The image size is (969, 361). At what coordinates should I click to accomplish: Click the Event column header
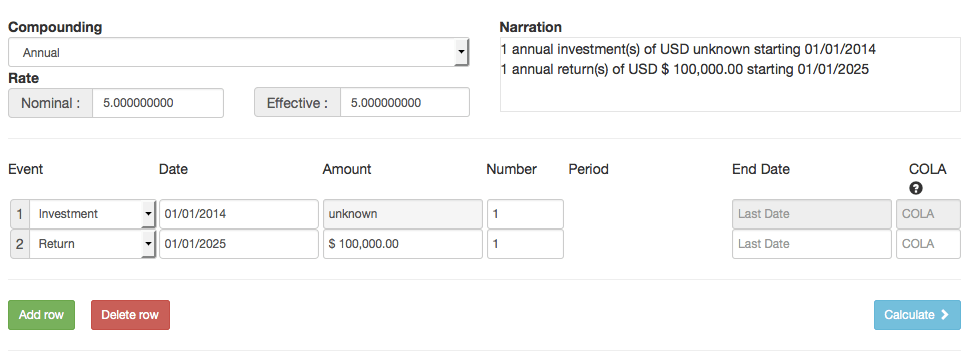pos(25,169)
